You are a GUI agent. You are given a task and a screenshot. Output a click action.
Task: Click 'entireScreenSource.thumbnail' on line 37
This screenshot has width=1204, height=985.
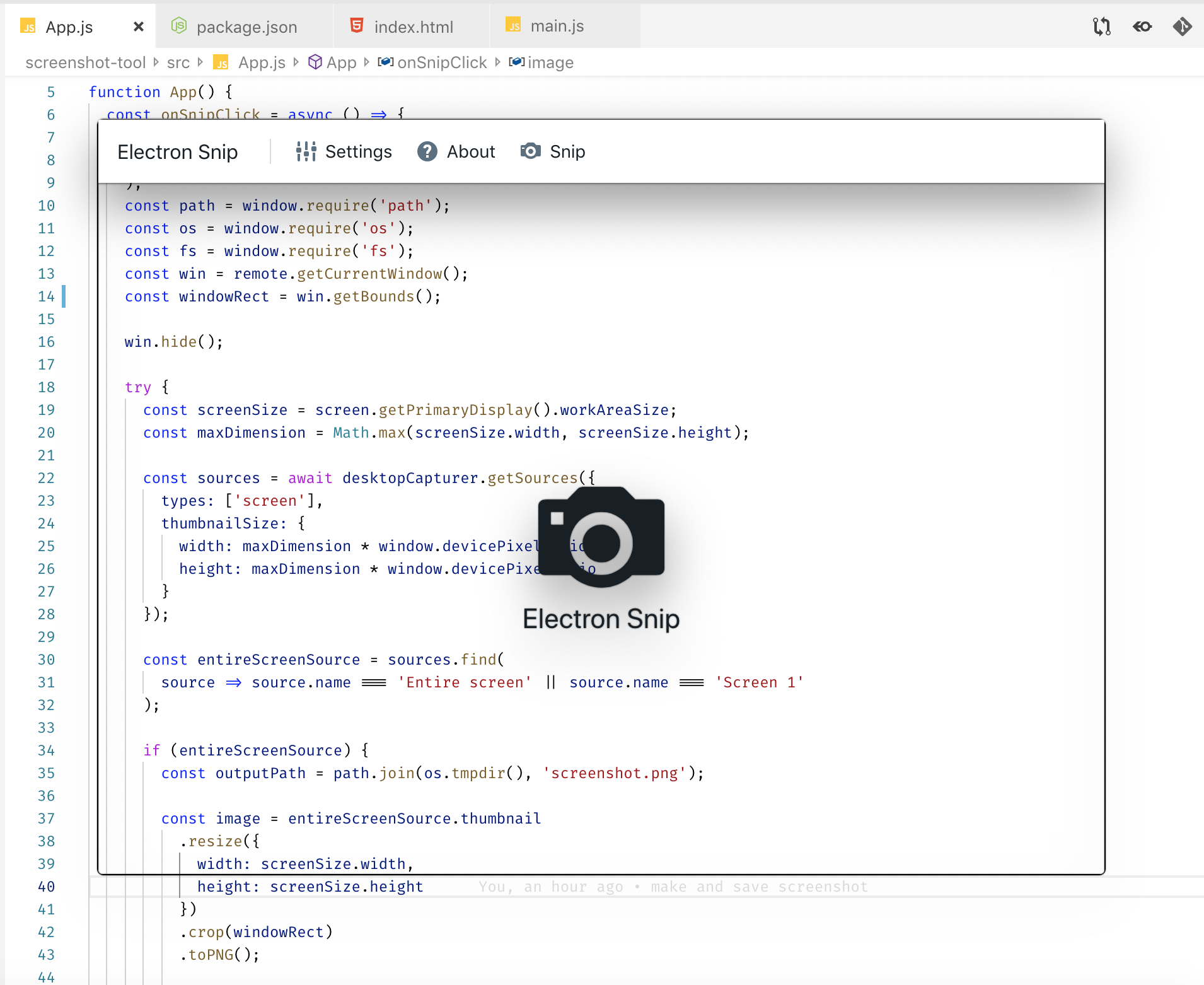click(x=415, y=819)
